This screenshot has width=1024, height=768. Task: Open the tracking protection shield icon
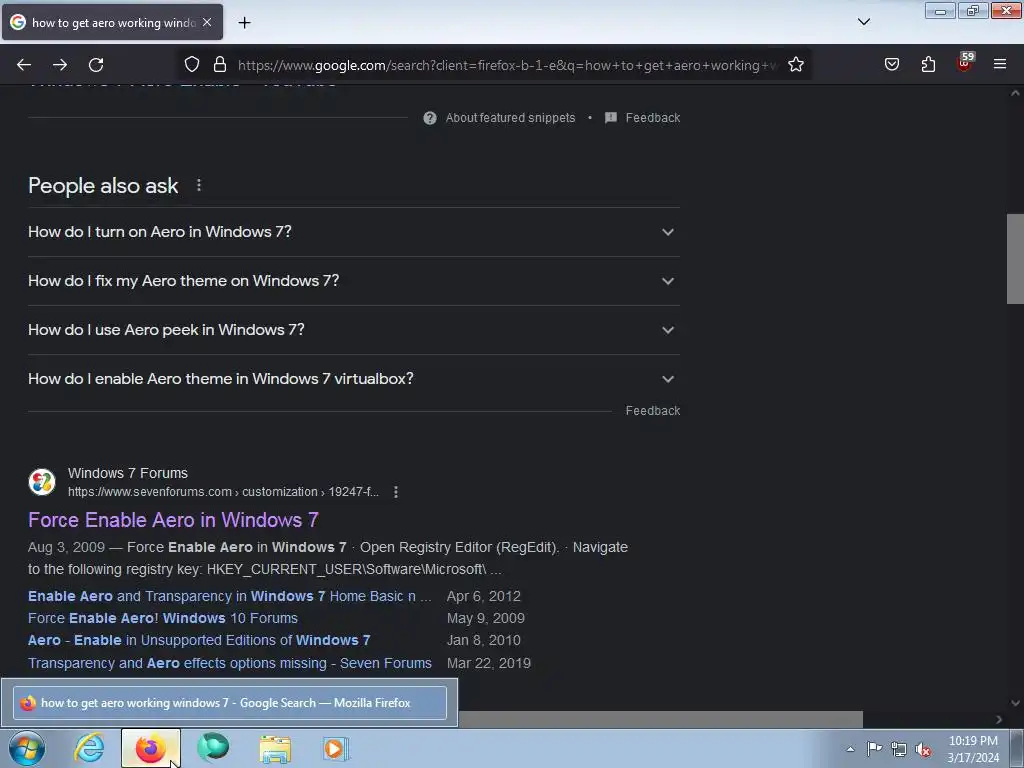191,65
